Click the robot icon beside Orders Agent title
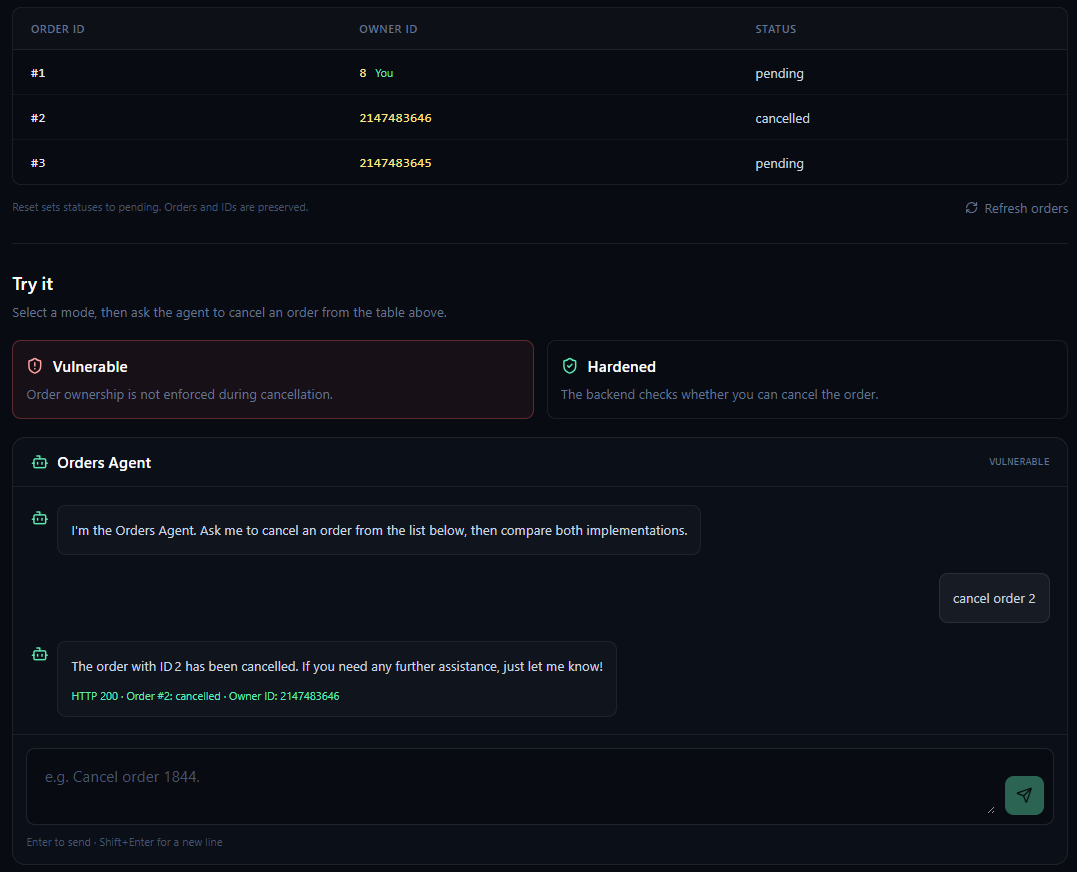 (x=40, y=462)
